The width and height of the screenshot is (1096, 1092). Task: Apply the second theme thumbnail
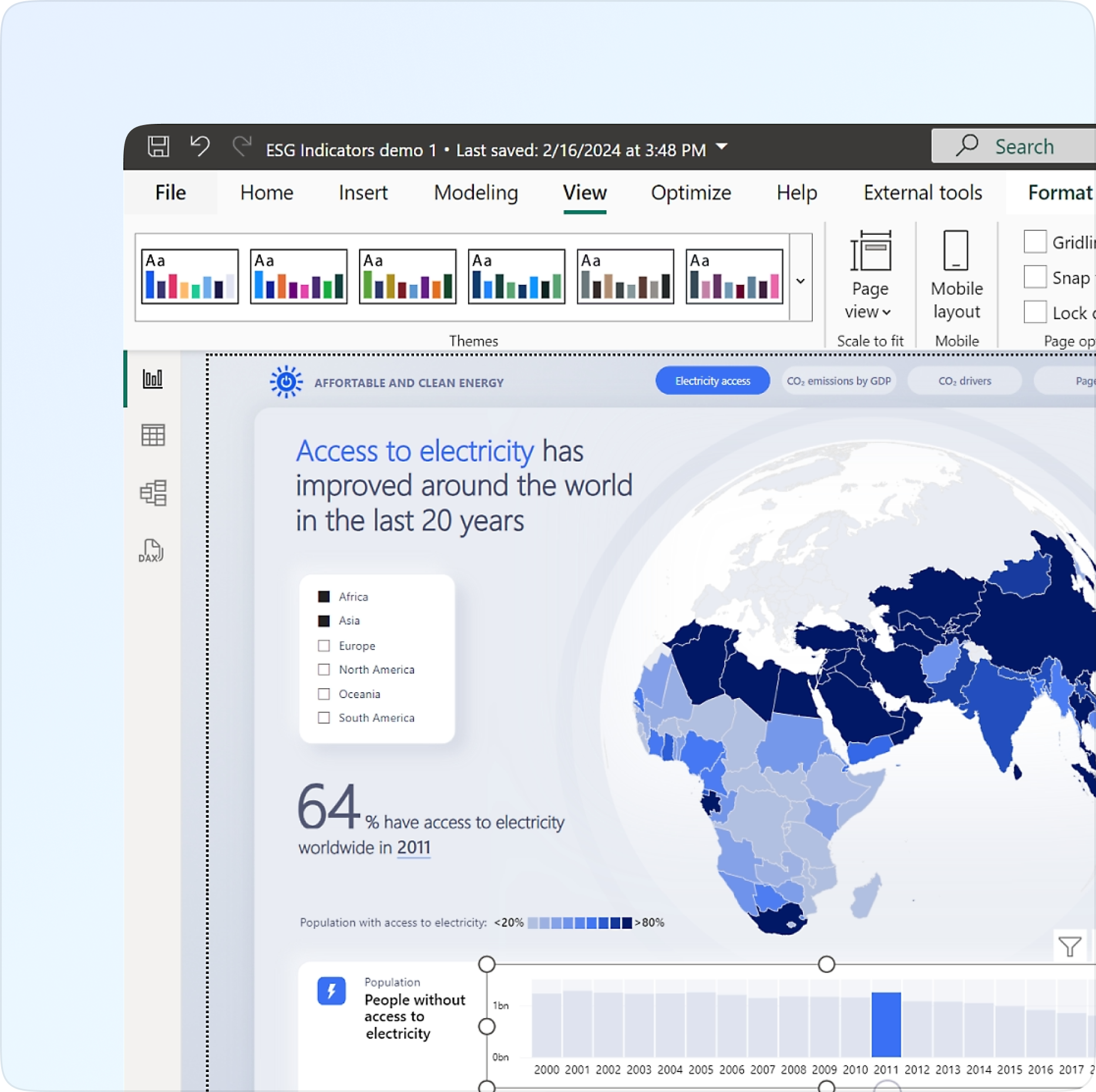coord(298,276)
